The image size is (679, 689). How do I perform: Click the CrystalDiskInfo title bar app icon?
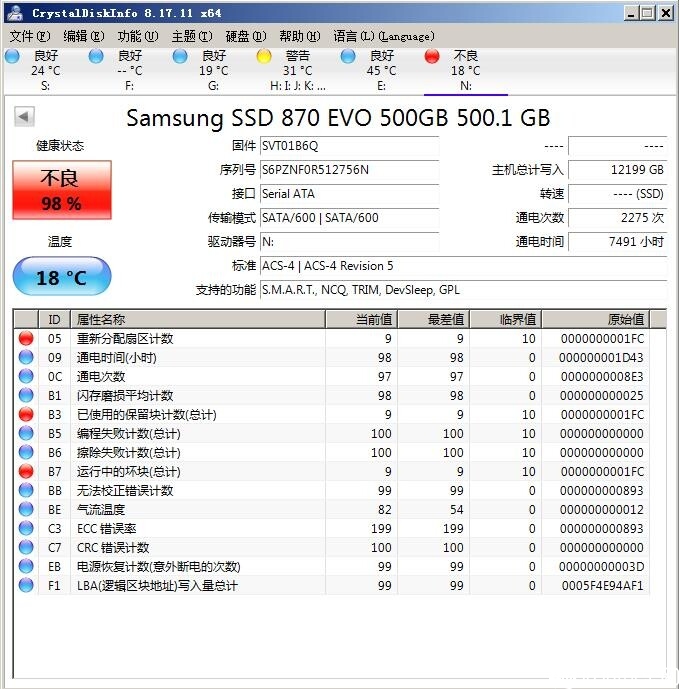point(15,12)
